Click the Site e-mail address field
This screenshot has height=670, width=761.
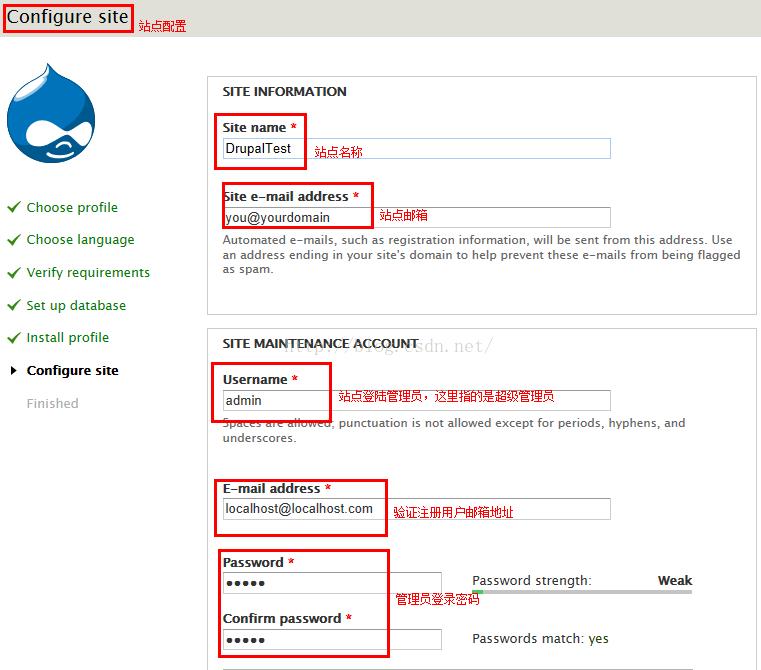point(415,217)
